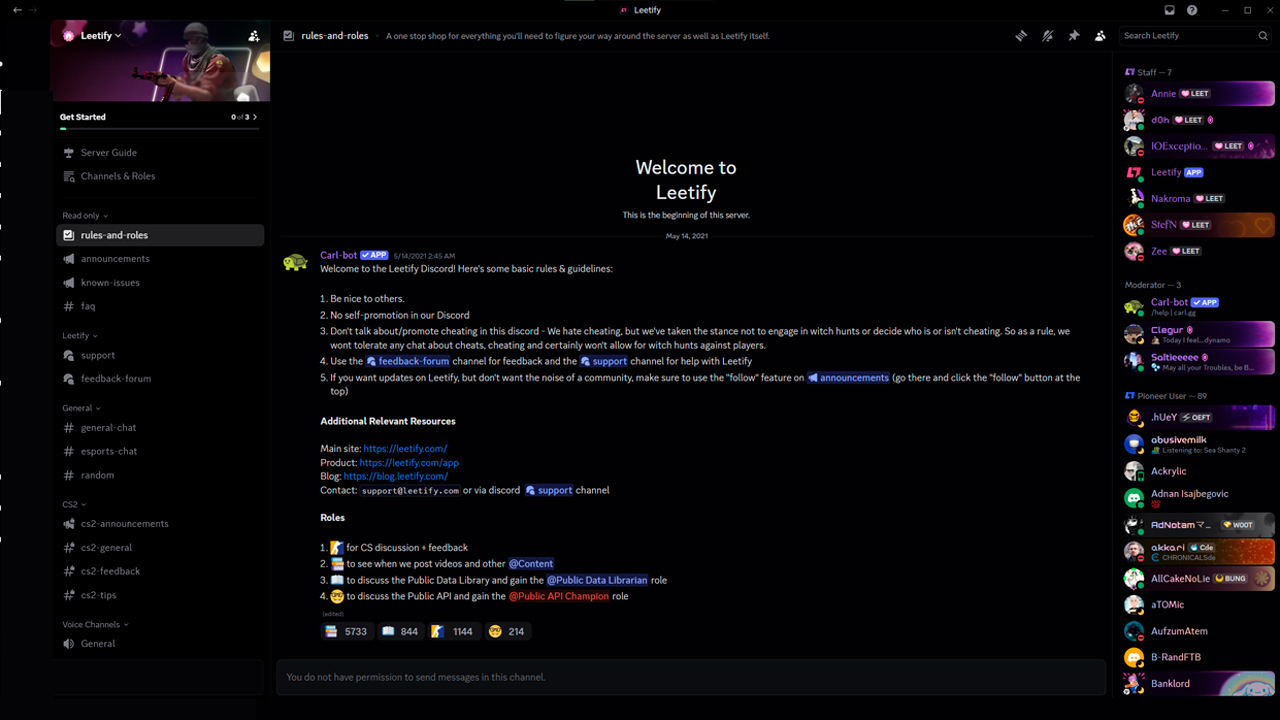Open the cs2-tips channel
Image resolution: width=1280 pixels, height=720 pixels.
coord(160,595)
